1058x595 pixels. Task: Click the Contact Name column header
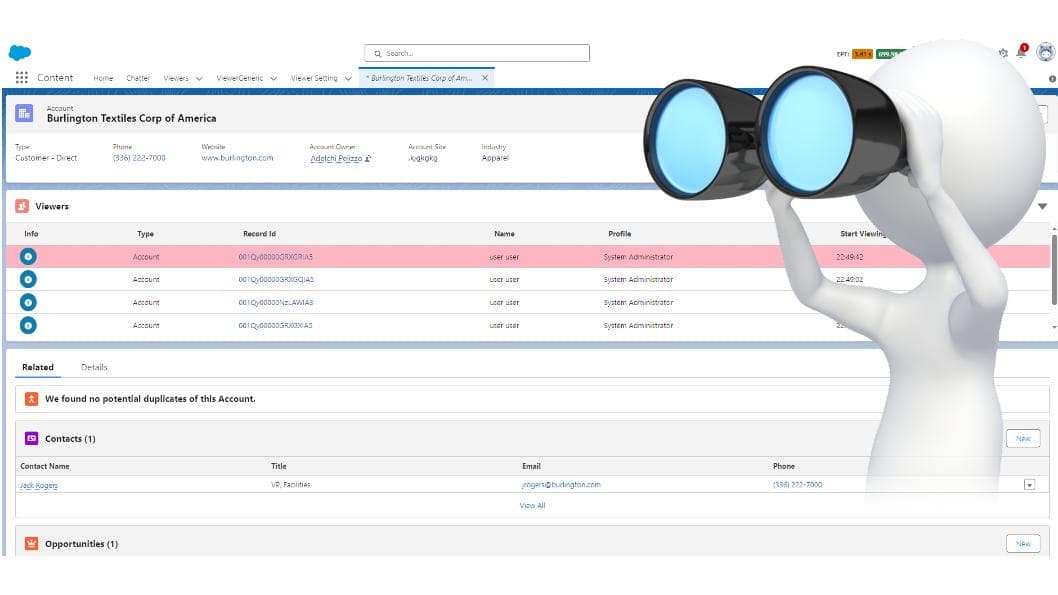pos(45,466)
